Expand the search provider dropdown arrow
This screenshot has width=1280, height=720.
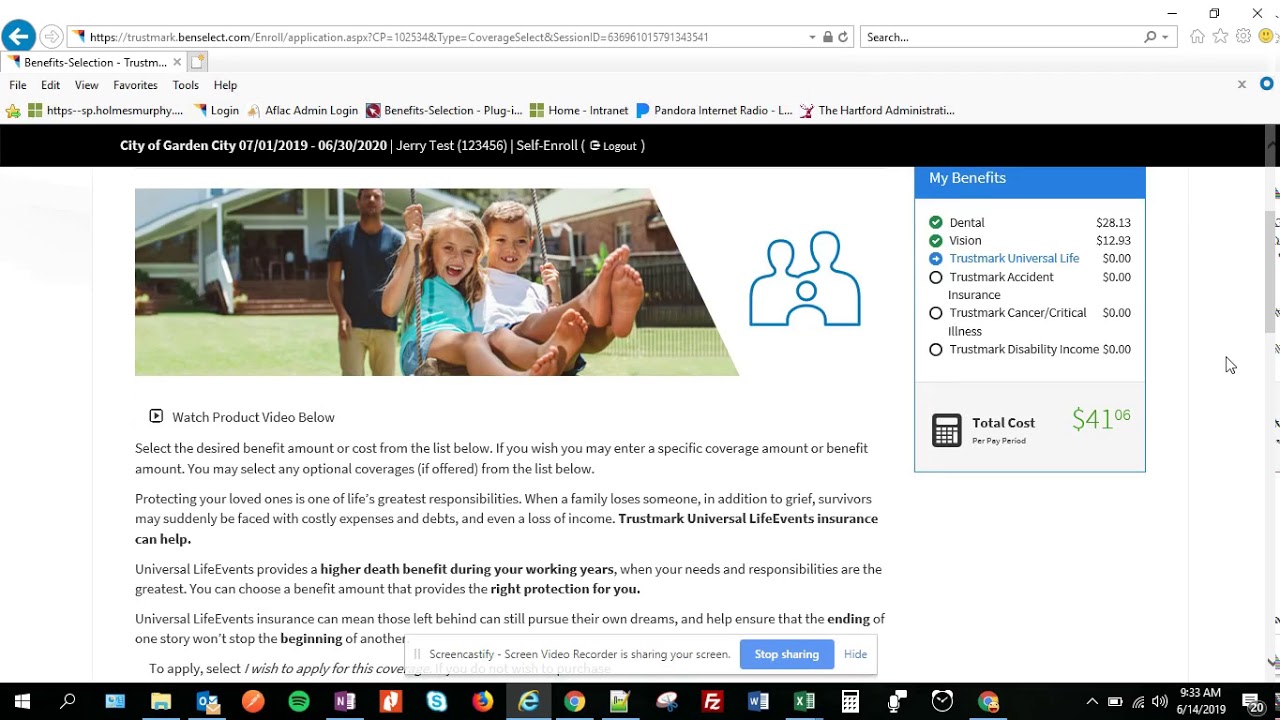coord(1165,37)
